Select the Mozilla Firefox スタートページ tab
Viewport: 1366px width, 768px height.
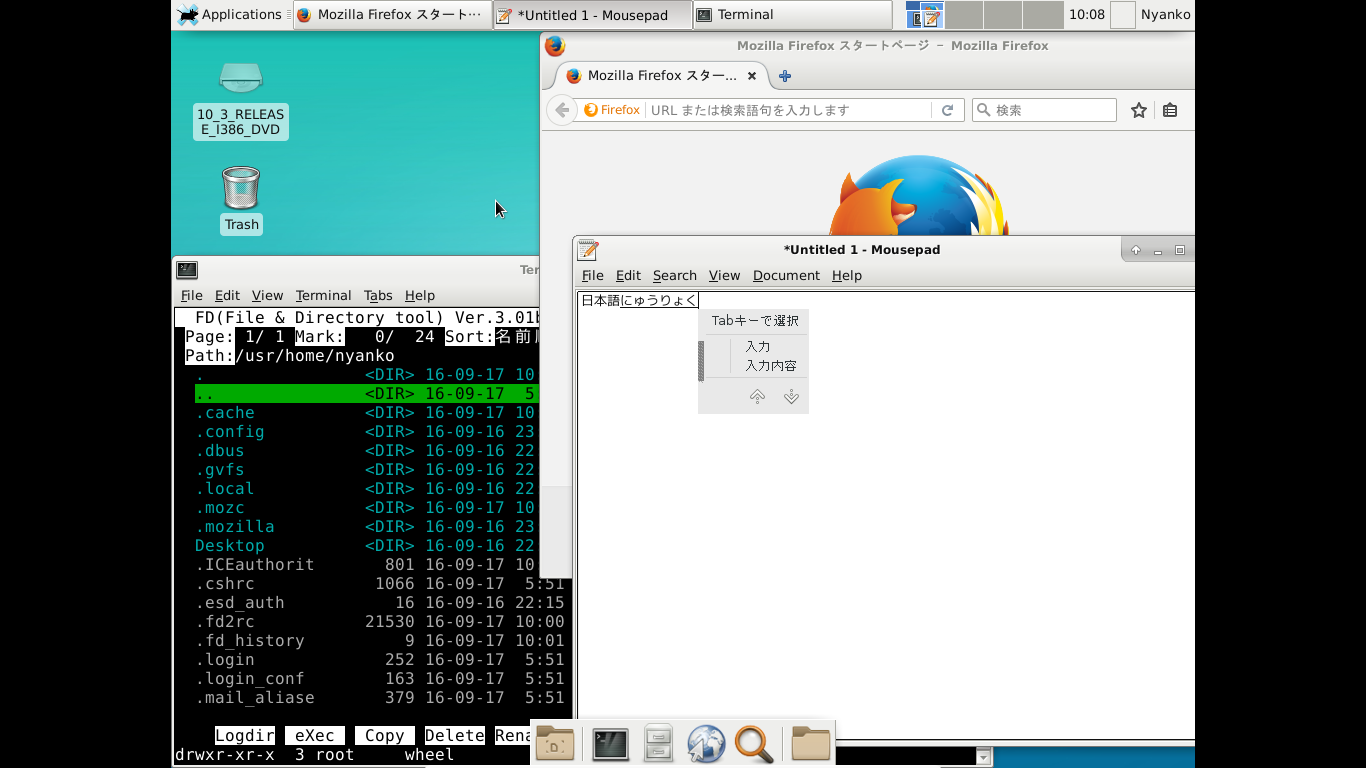[x=660, y=76]
